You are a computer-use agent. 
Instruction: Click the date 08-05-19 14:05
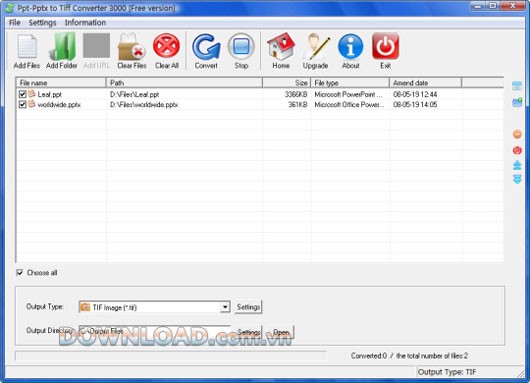[x=415, y=105]
